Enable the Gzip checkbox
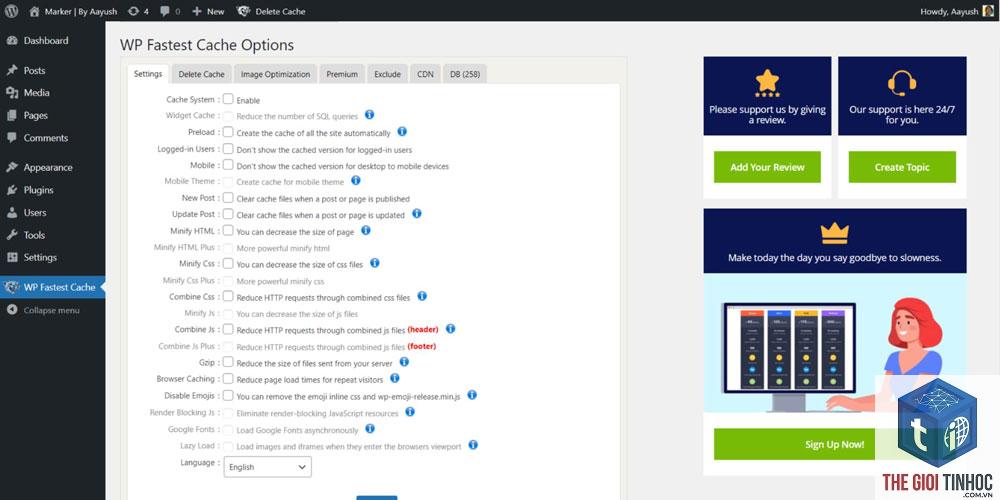Screen dimensions: 1000x500 click(228, 362)
